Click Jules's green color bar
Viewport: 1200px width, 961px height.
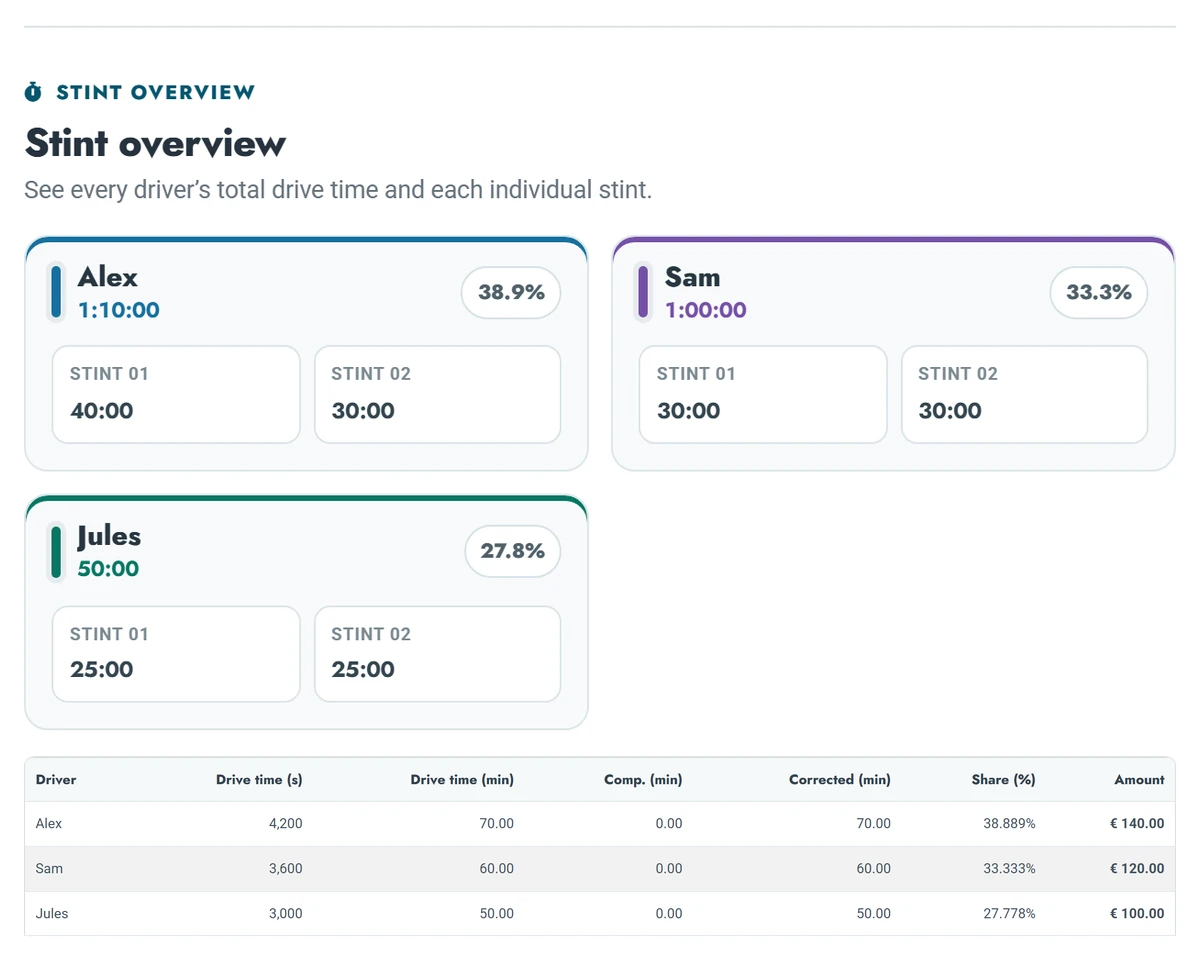coord(56,552)
